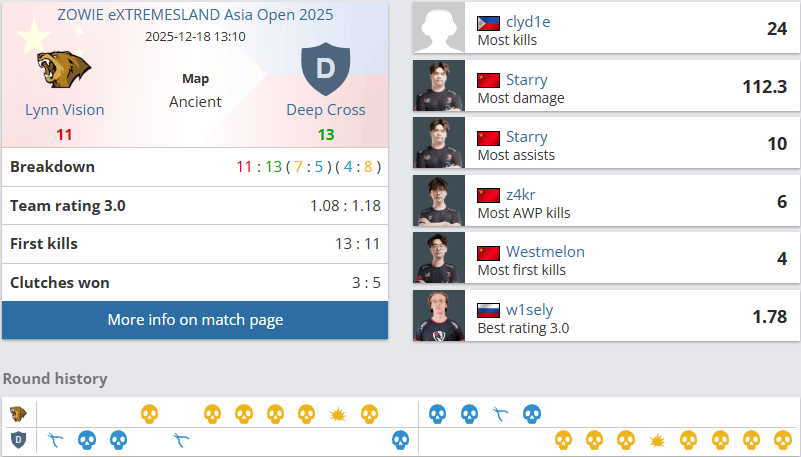Open the Lynn Vision team link
The image size is (801, 457).
[x=65, y=110]
